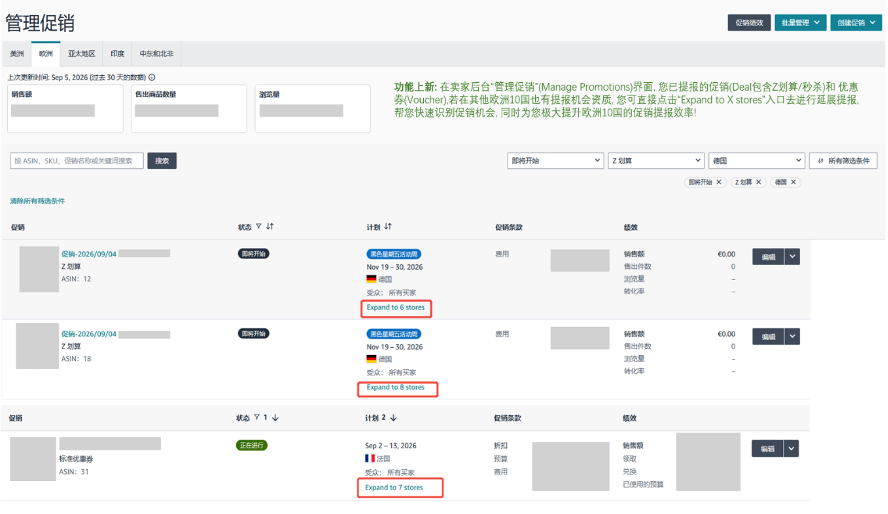This screenshot has height=514, width=888.
Task: Click 编辑 for the ASIN 12 promotion
Action: tap(768, 257)
